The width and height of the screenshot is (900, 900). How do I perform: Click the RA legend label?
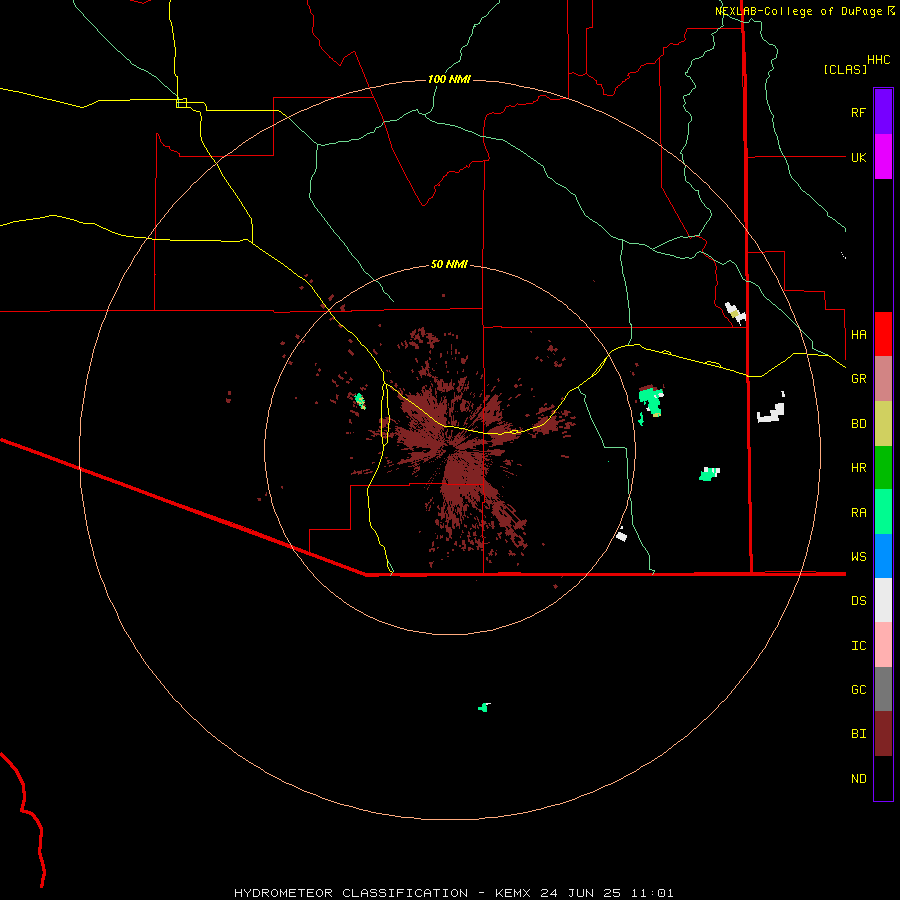pos(858,513)
